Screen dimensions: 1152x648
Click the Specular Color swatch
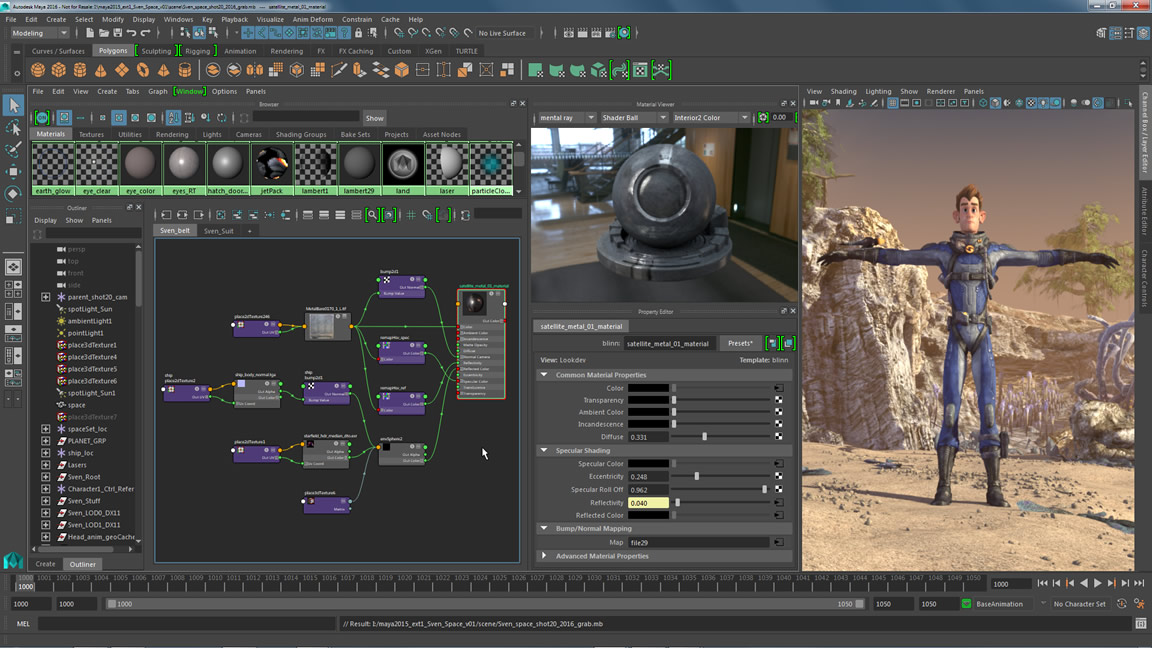point(648,464)
